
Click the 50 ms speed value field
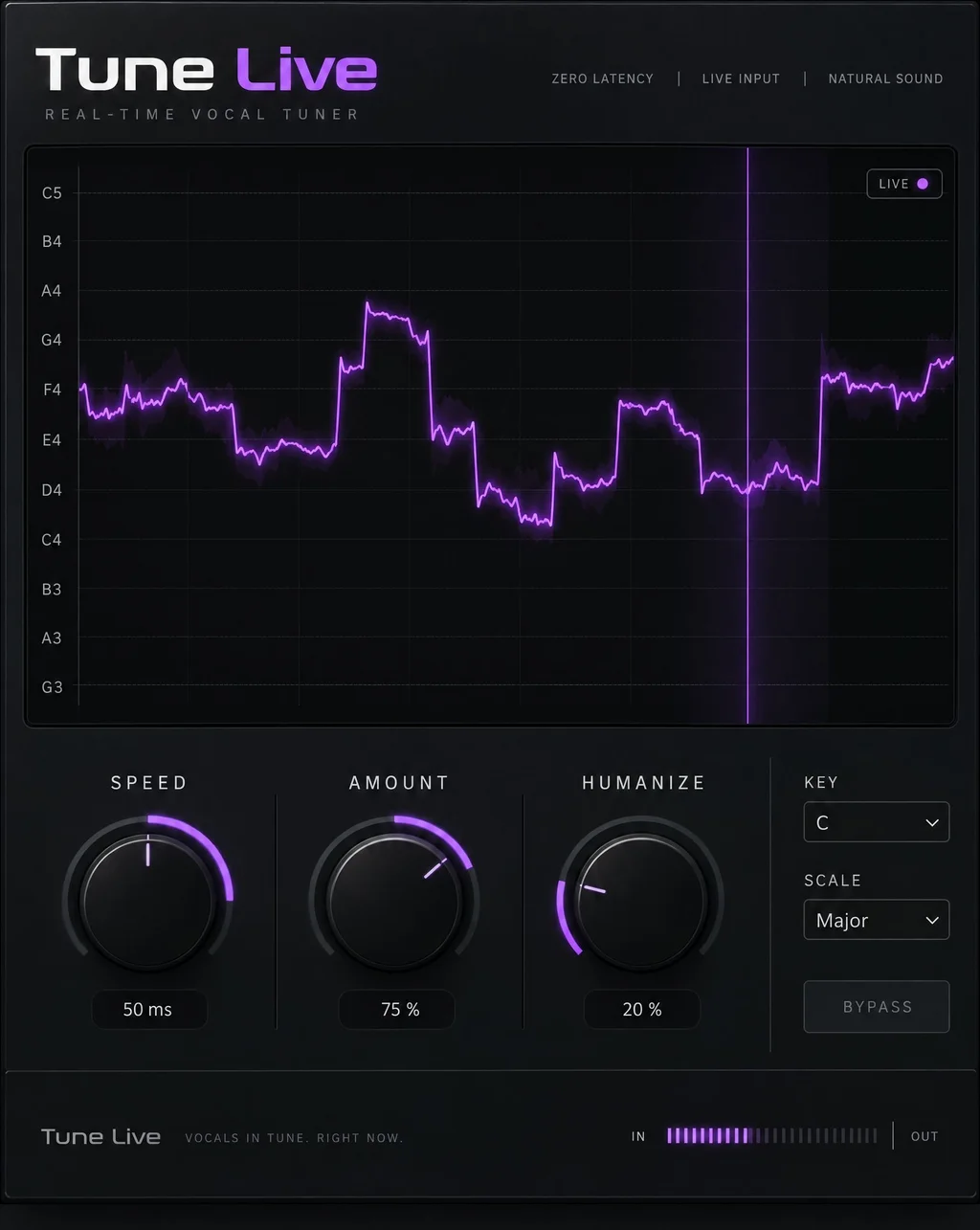click(x=148, y=1009)
